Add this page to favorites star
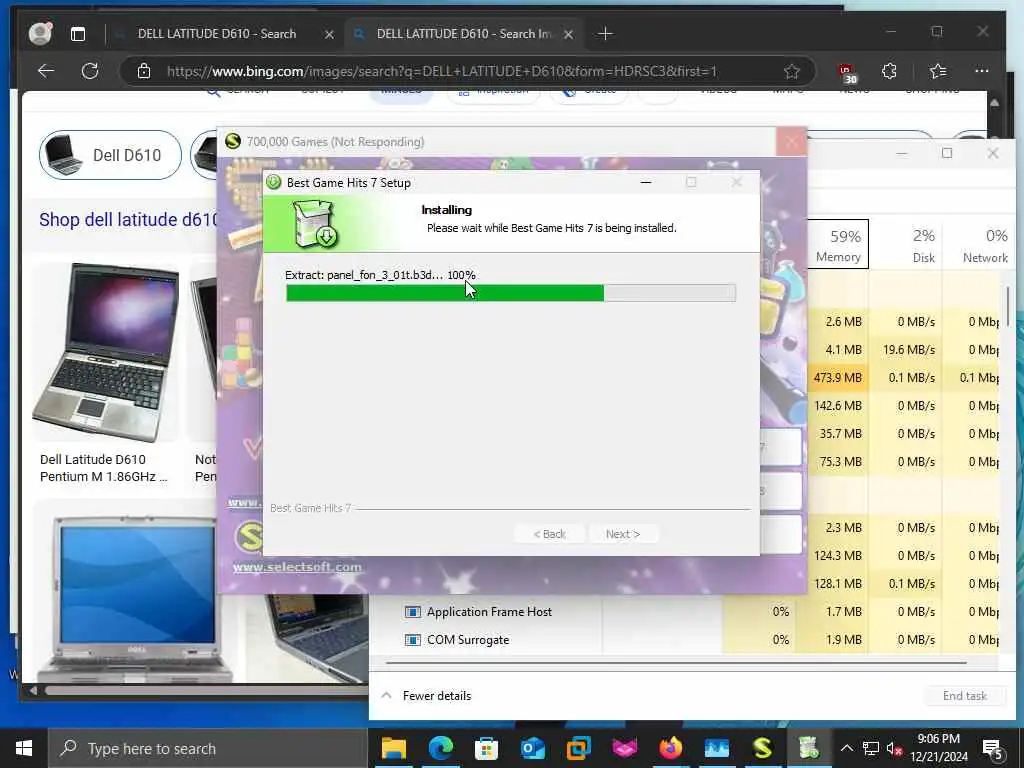This screenshot has height=768, width=1024. [792, 71]
